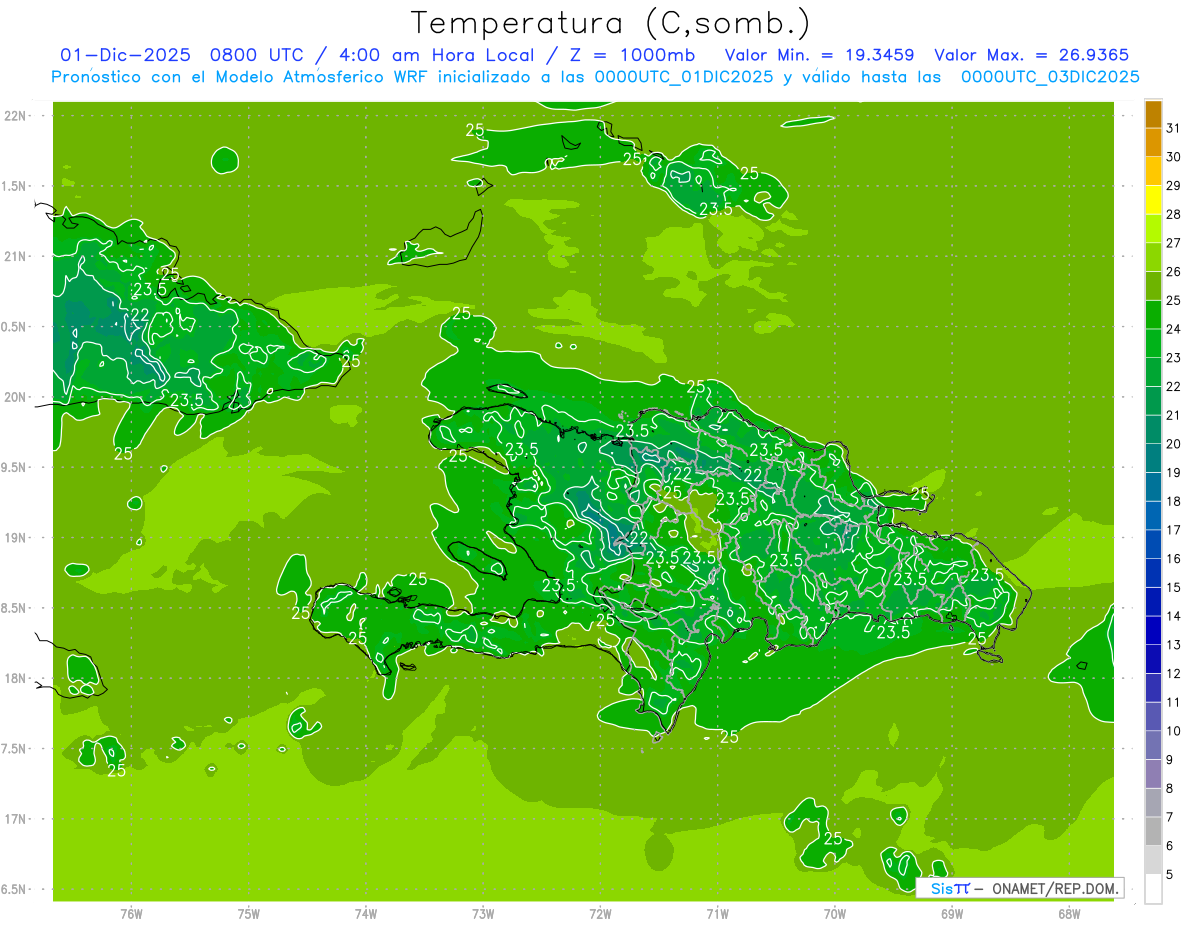Click the "1.5N" latitude axis label
The height and width of the screenshot is (927, 1200).
coord(15,186)
